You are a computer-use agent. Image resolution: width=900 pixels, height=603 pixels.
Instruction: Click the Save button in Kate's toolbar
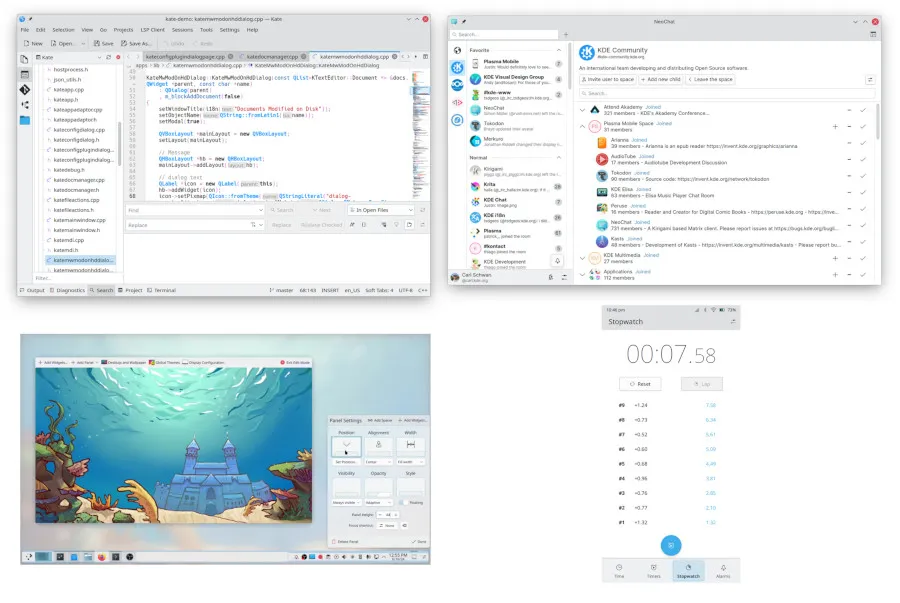[104, 44]
